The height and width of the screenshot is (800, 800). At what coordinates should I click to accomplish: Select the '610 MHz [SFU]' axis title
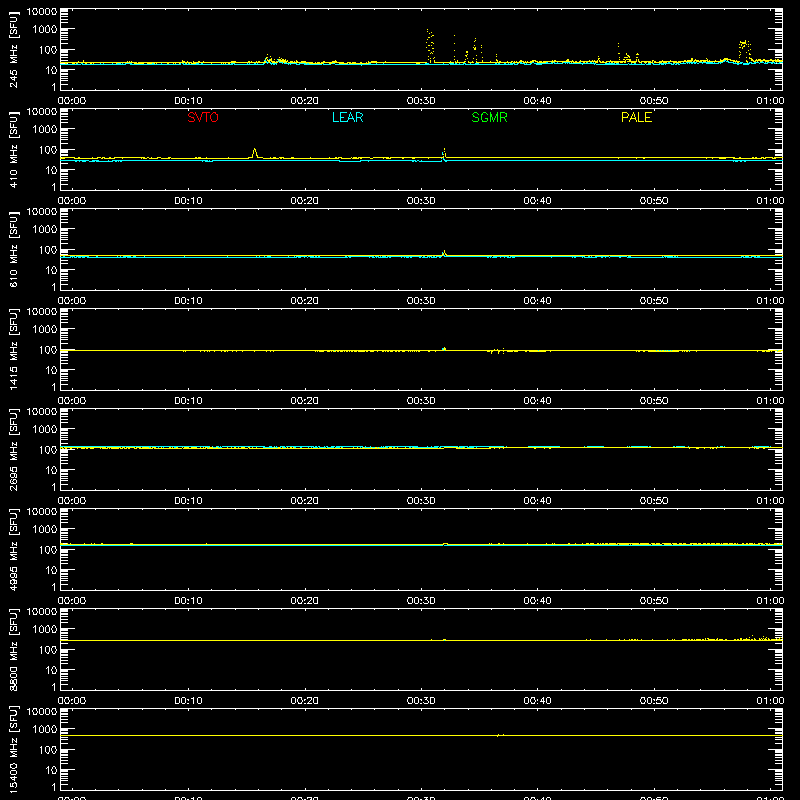coord(13,249)
